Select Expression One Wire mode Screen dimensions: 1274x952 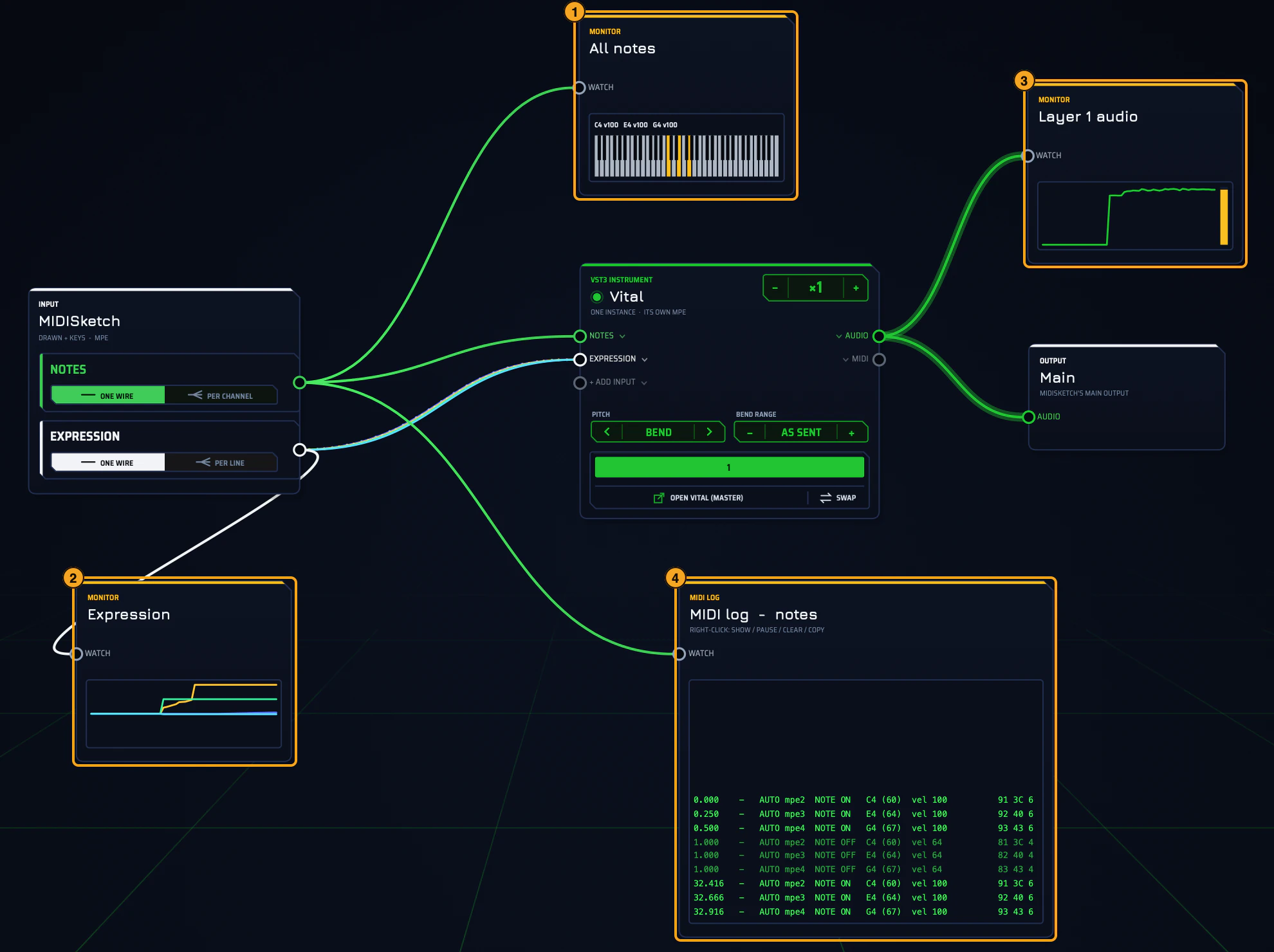coord(108,462)
